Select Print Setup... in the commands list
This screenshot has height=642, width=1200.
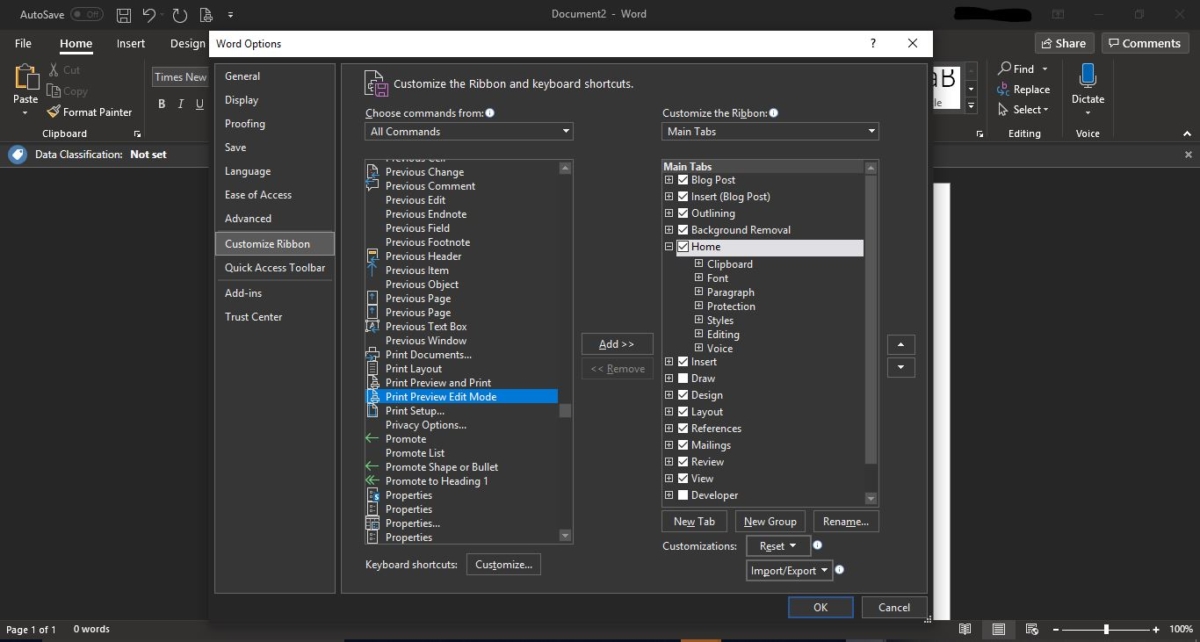click(x=414, y=411)
